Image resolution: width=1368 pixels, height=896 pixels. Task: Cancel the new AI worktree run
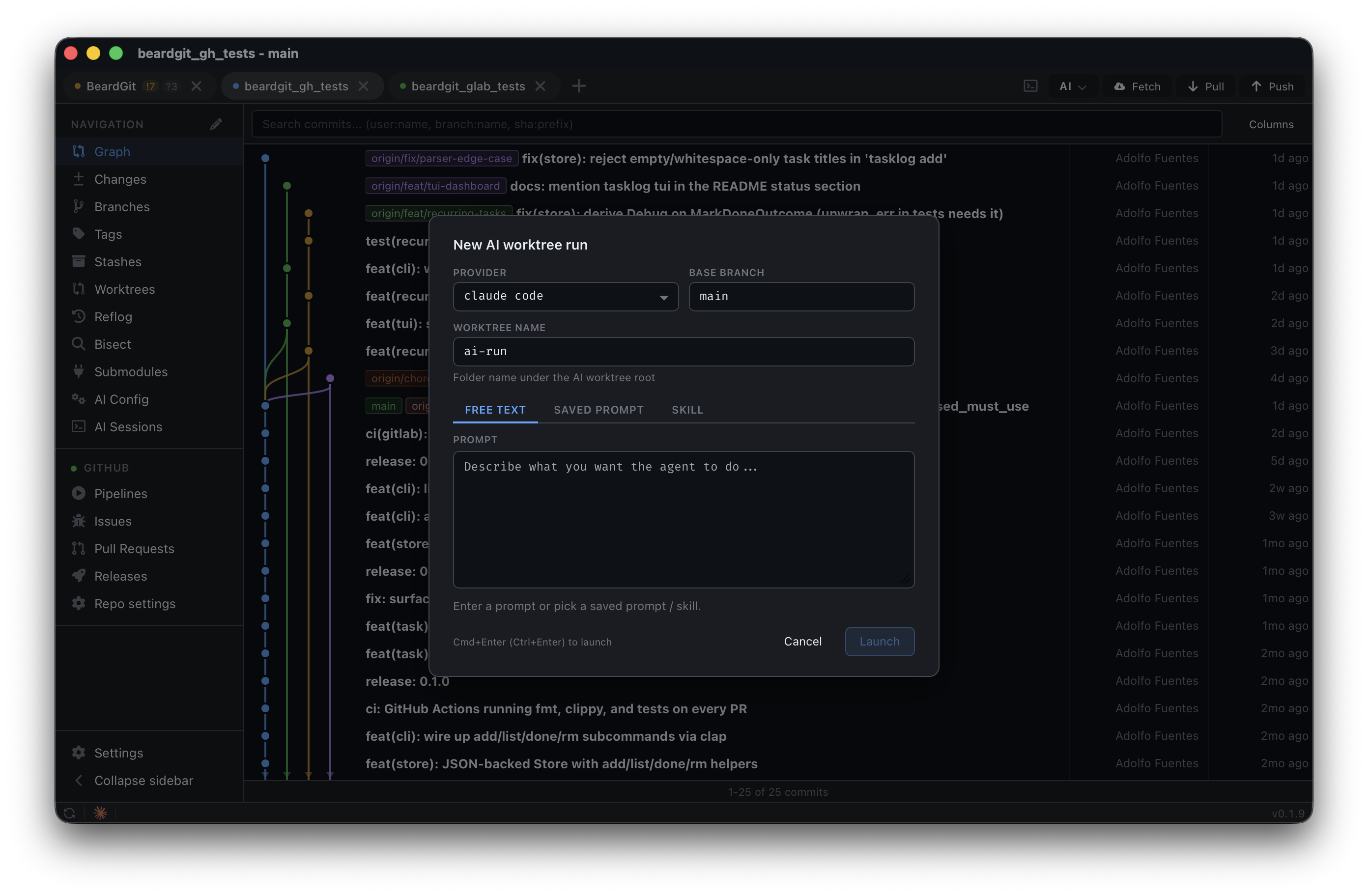pyautogui.click(x=802, y=642)
